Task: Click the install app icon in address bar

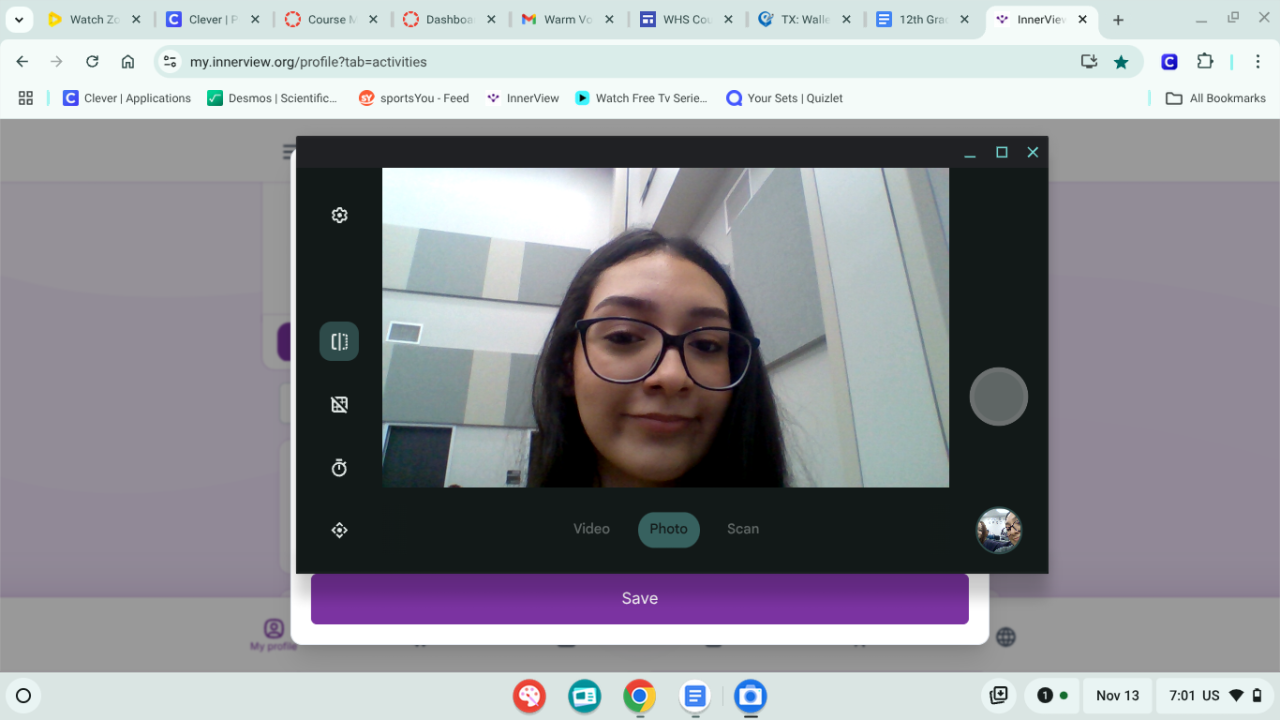Action: 1089,62
